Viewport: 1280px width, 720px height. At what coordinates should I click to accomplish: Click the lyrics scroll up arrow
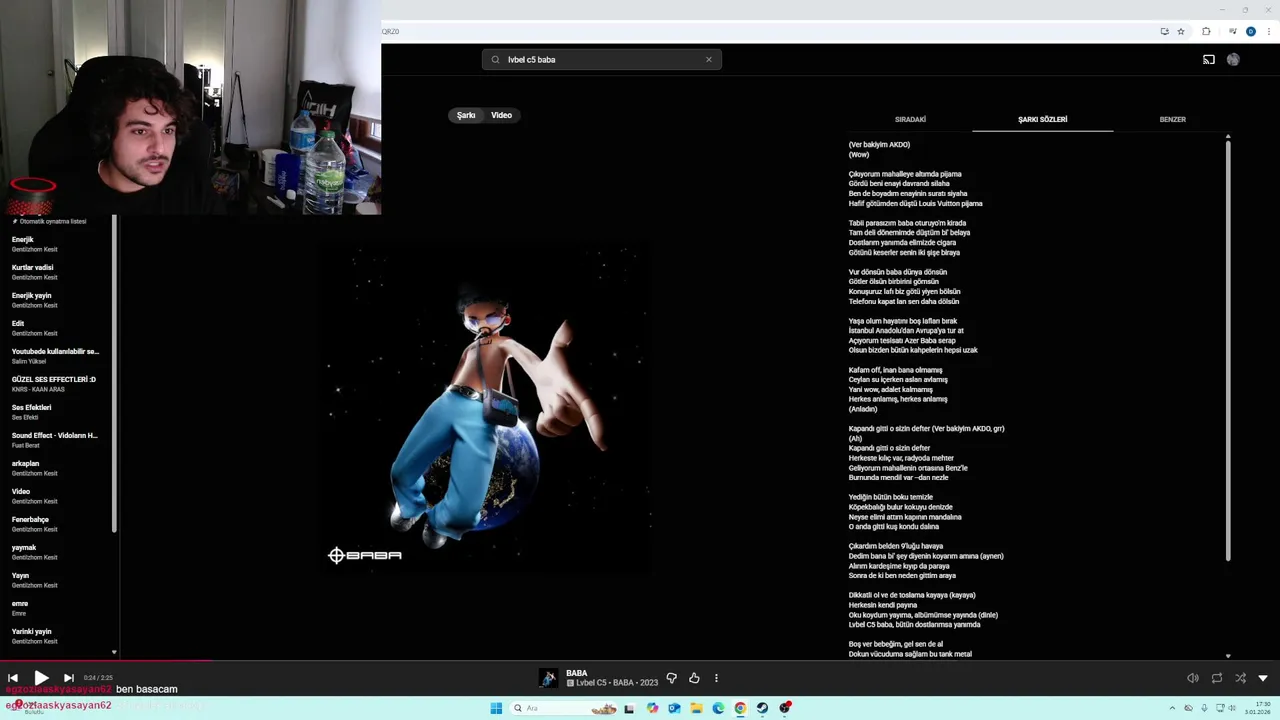tap(1228, 136)
